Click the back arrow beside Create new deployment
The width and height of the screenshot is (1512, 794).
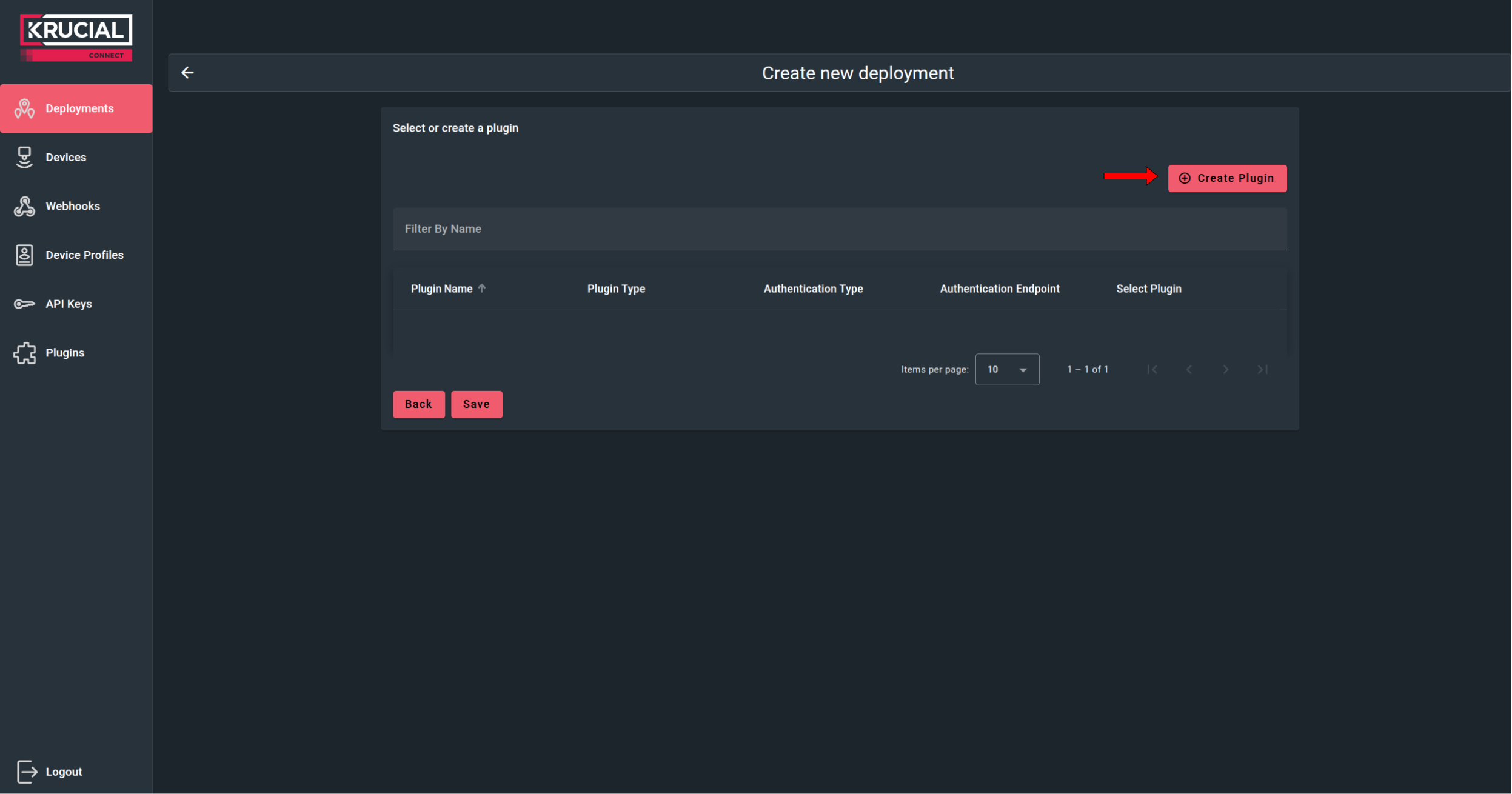(188, 72)
